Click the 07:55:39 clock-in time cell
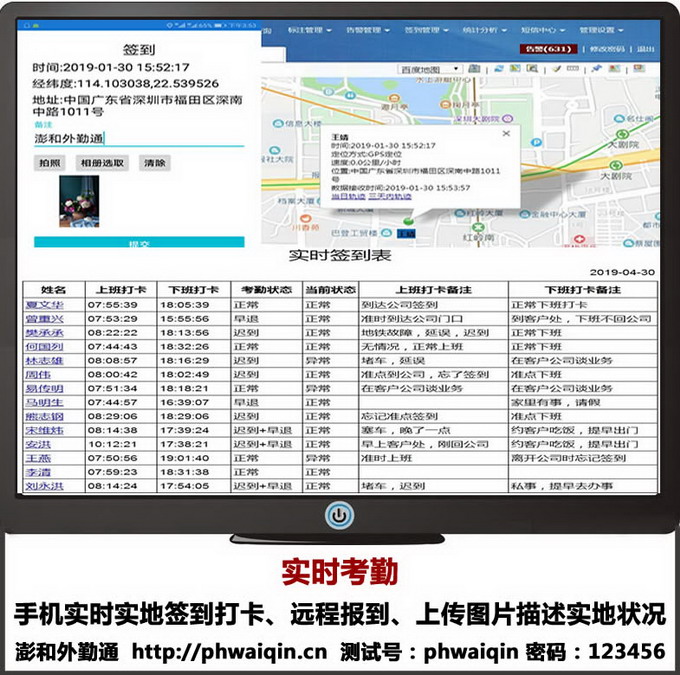The image size is (680, 675). point(121,305)
